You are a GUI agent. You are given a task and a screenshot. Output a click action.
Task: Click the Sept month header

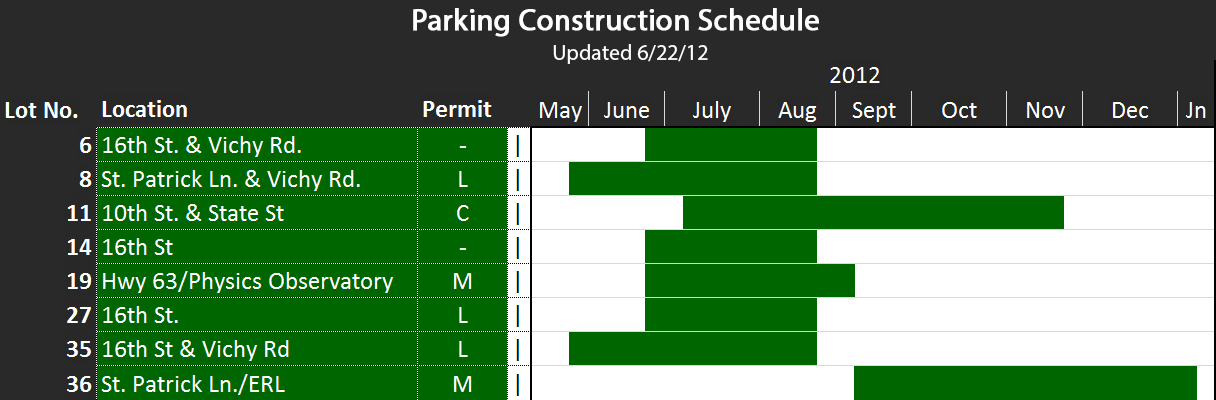[874, 110]
